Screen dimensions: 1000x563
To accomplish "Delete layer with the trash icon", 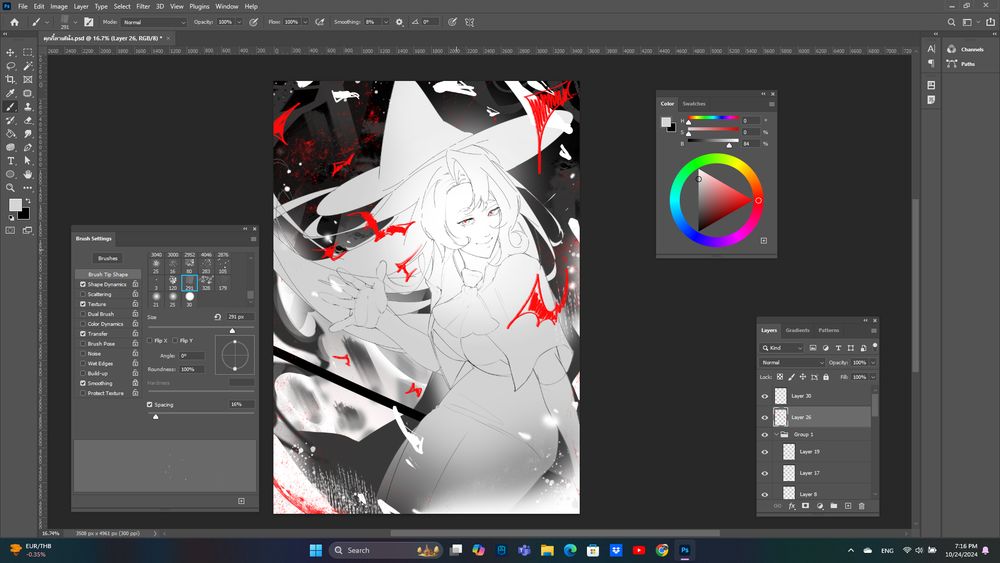I will (x=862, y=506).
